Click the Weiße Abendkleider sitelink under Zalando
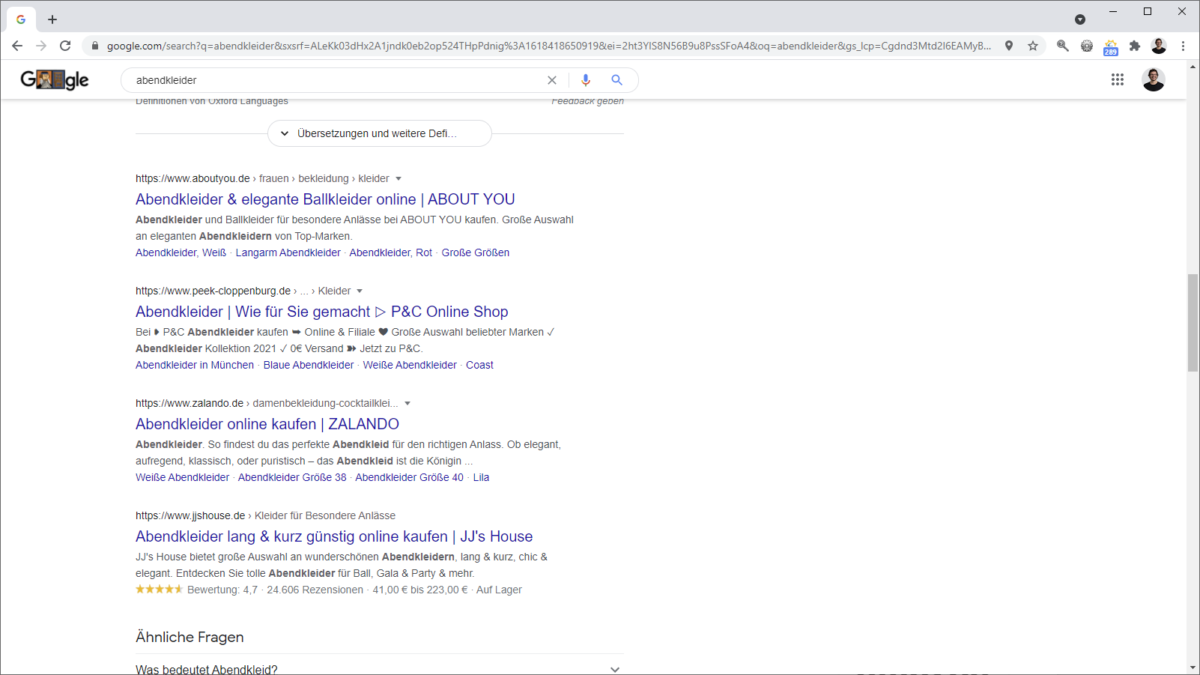 (x=183, y=477)
